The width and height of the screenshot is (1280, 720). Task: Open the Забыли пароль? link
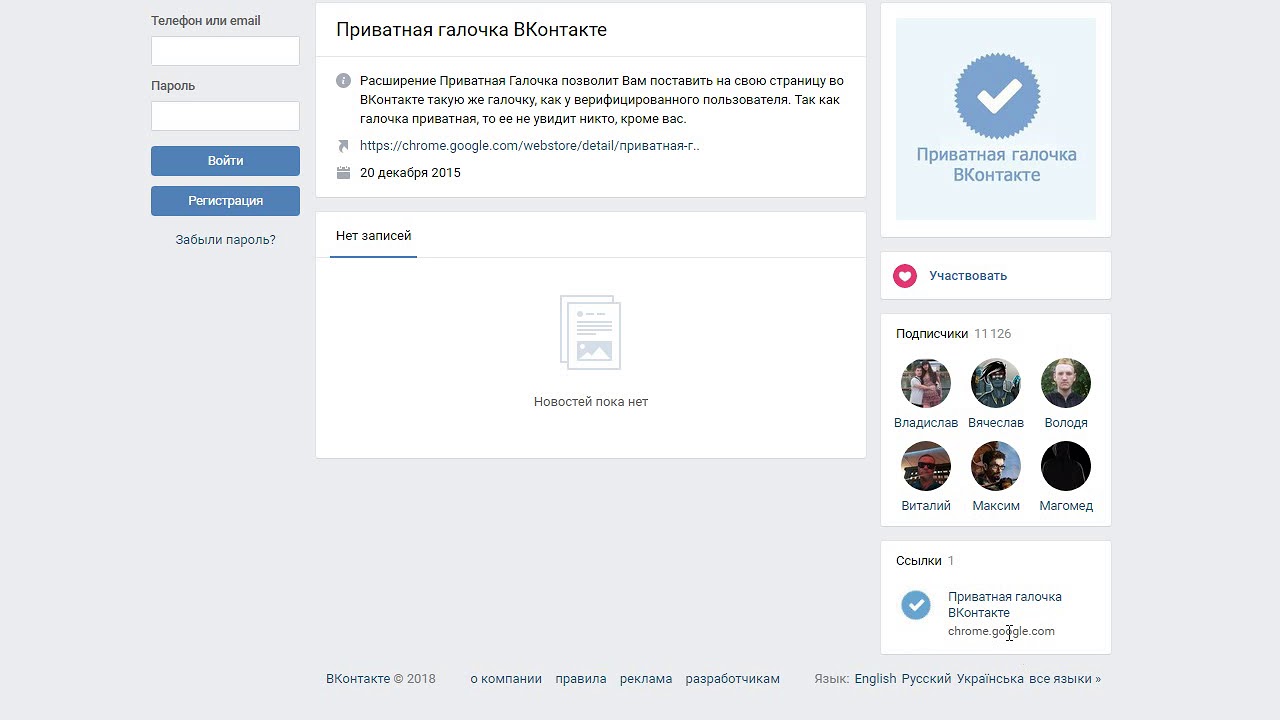pyautogui.click(x=225, y=240)
